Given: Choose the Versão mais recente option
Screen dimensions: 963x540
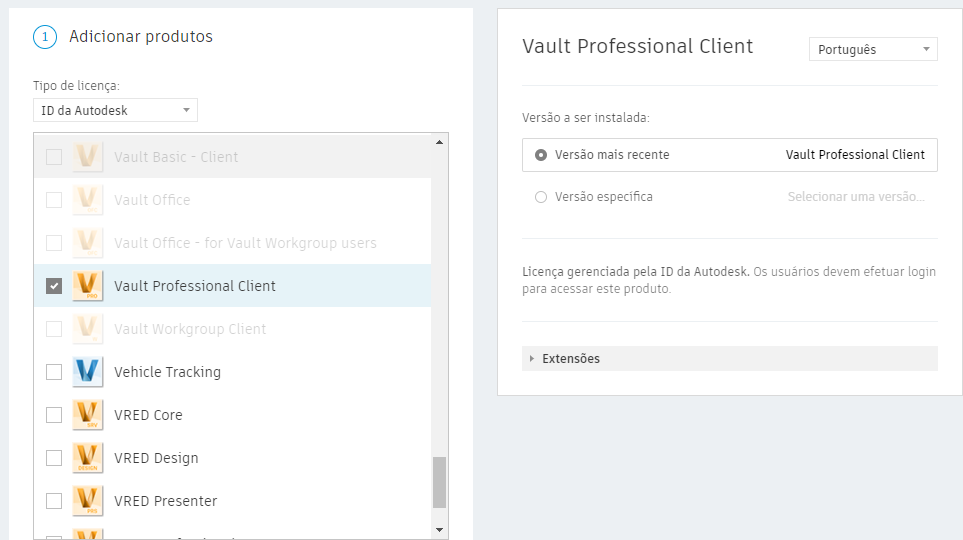Looking at the screenshot, I should [x=541, y=155].
